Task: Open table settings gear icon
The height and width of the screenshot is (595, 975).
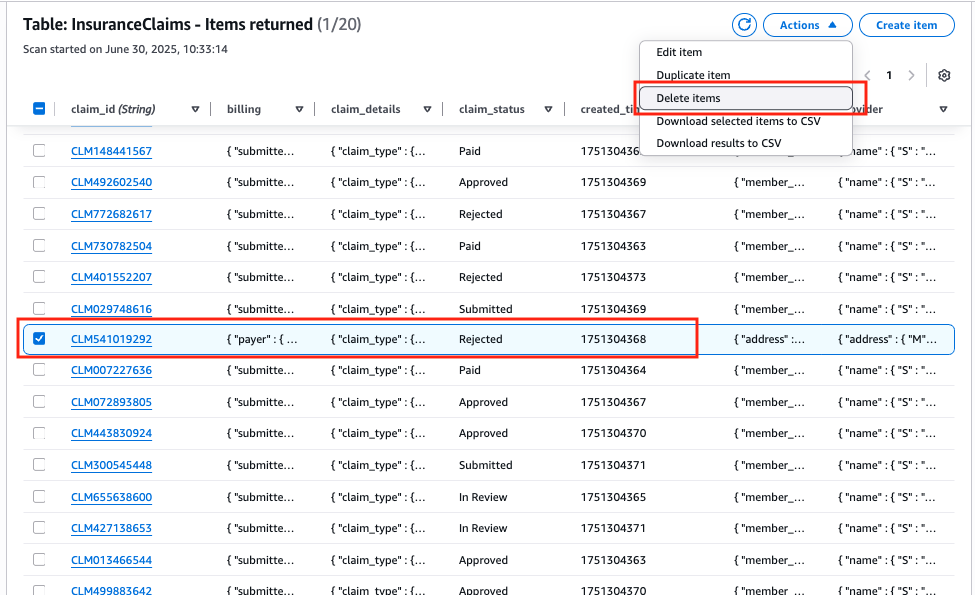Action: click(944, 75)
